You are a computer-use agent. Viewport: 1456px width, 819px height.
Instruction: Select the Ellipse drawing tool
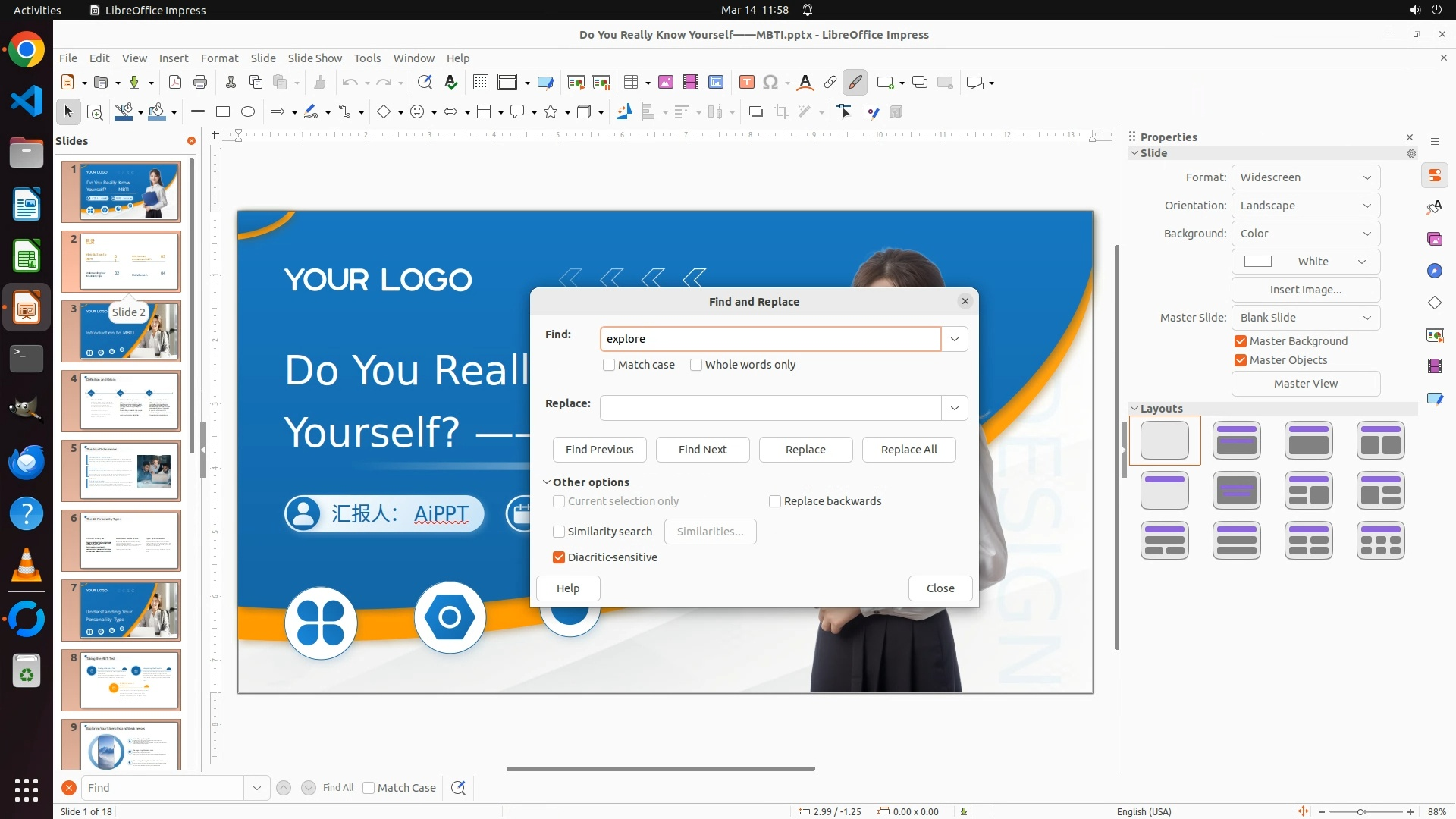pos(248,112)
